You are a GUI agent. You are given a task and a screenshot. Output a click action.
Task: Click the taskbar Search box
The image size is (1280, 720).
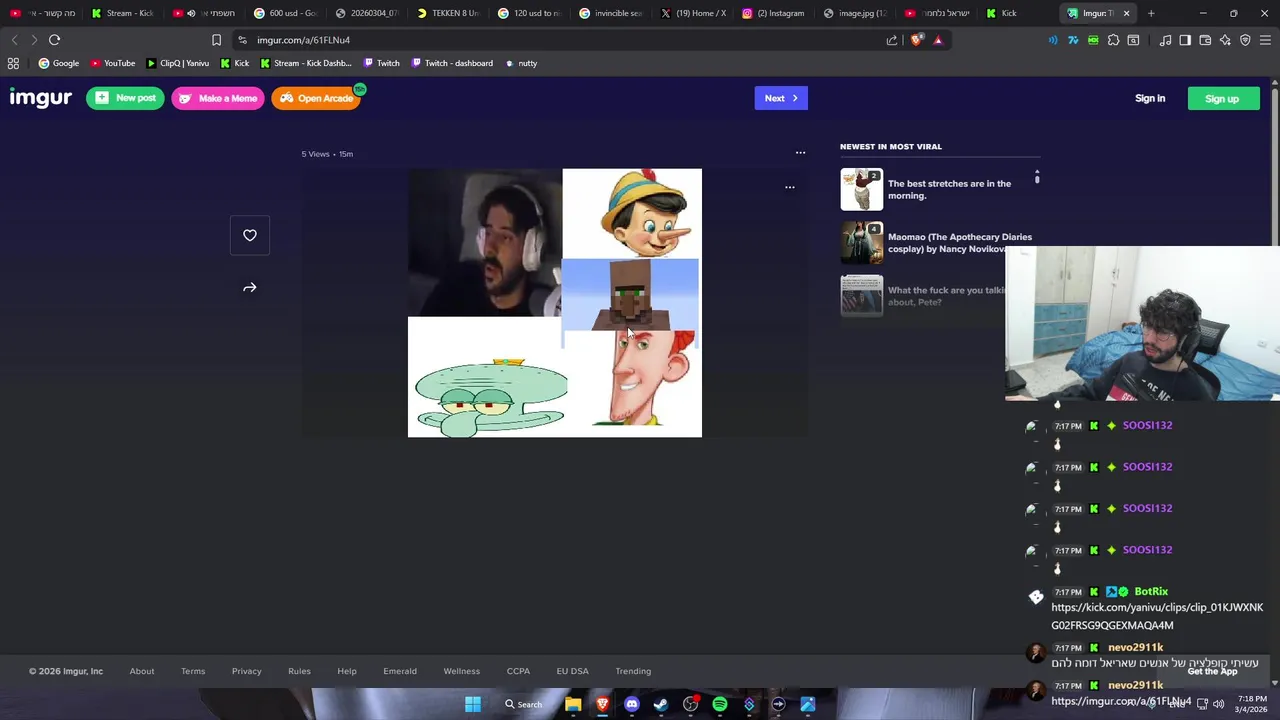[x=524, y=704]
